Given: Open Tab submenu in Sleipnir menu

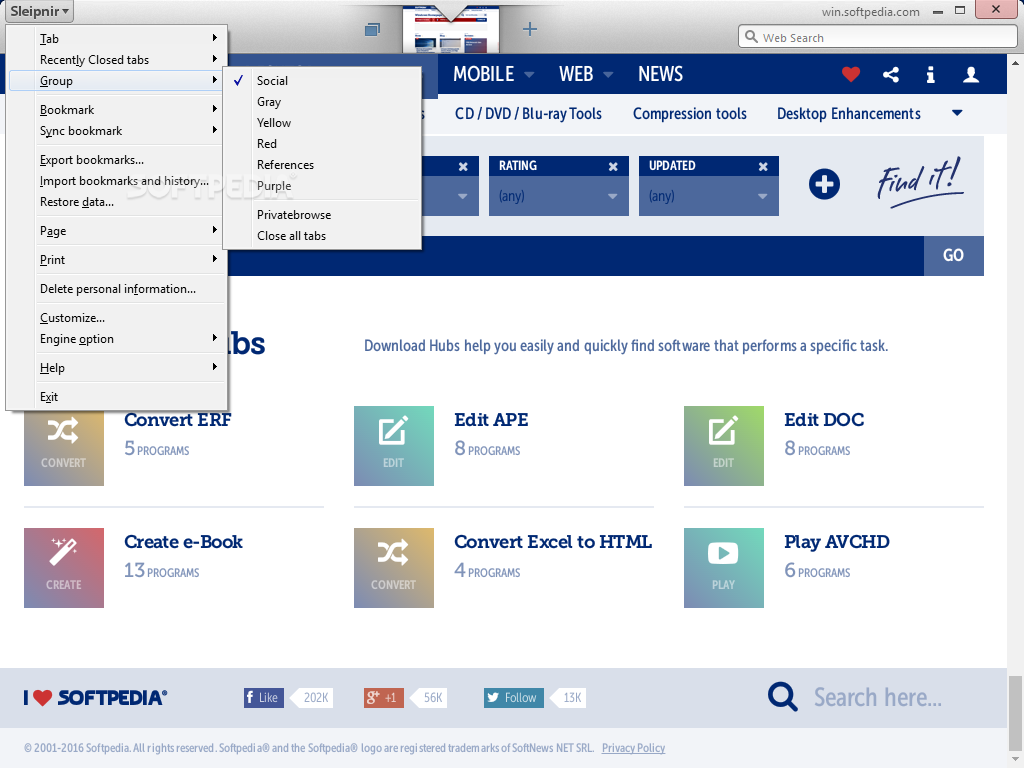Looking at the screenshot, I should coord(118,39).
